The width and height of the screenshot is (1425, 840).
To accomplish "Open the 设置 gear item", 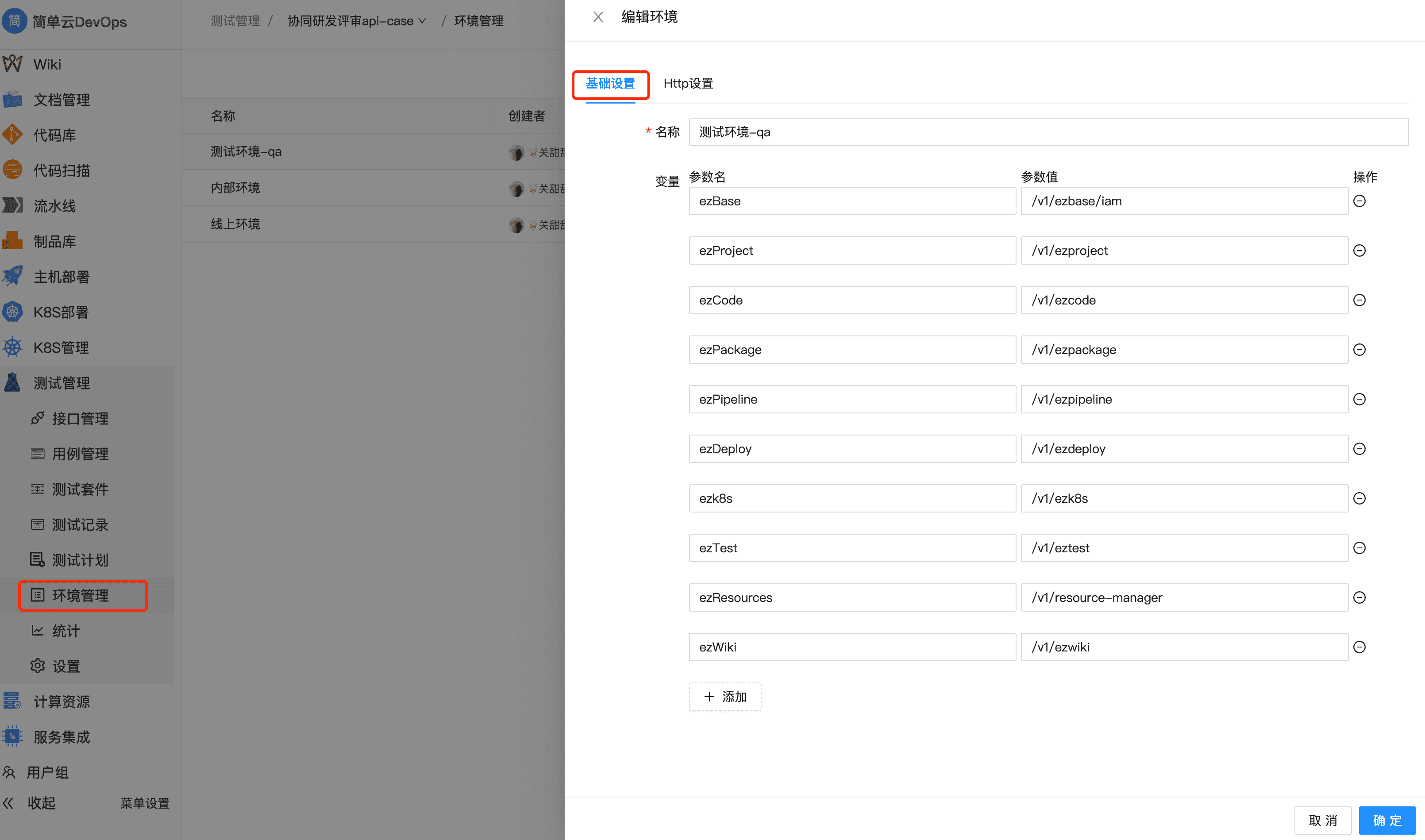I will pyautogui.click(x=65, y=666).
